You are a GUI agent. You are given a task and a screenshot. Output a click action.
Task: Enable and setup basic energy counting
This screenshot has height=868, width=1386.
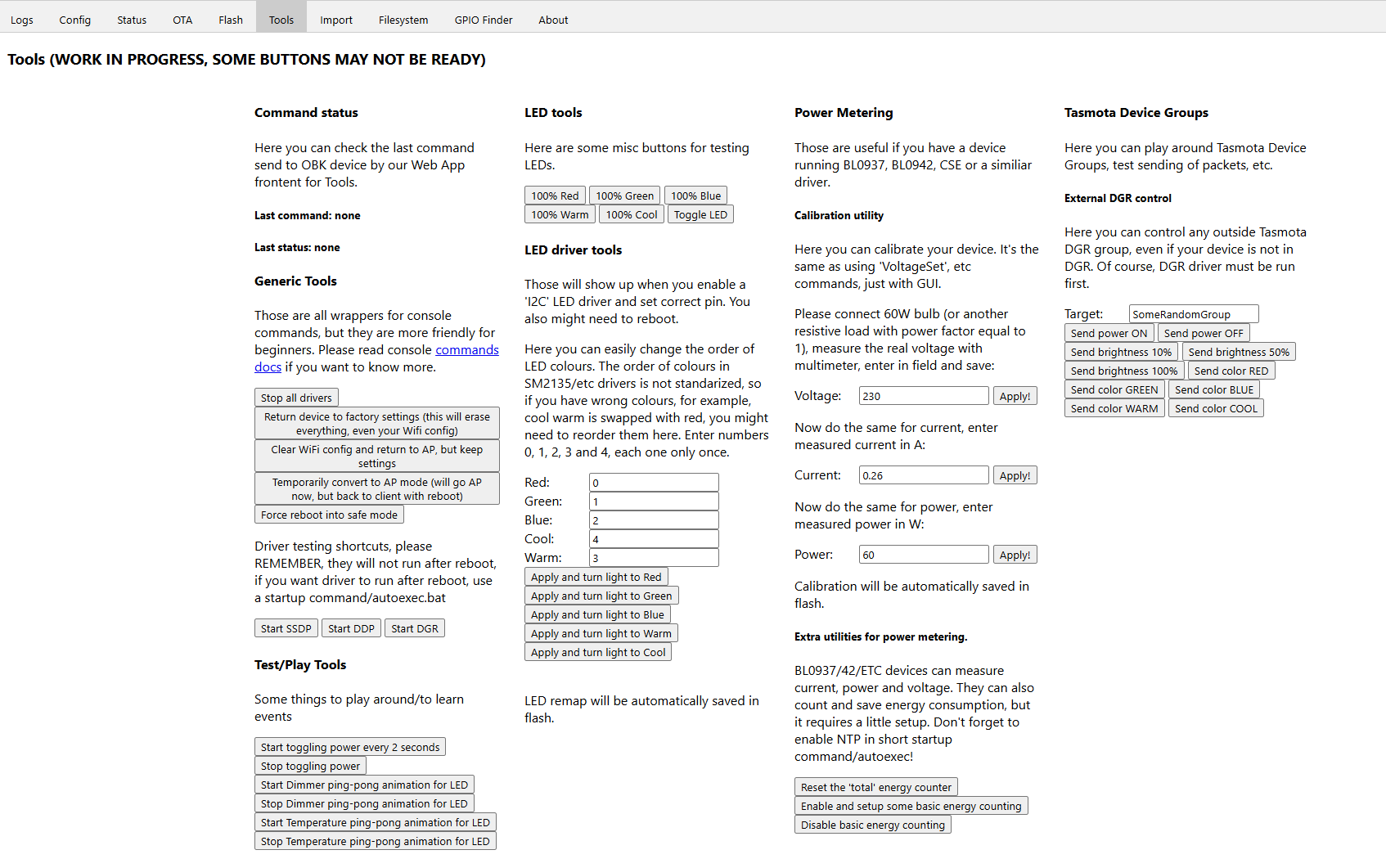click(x=911, y=806)
